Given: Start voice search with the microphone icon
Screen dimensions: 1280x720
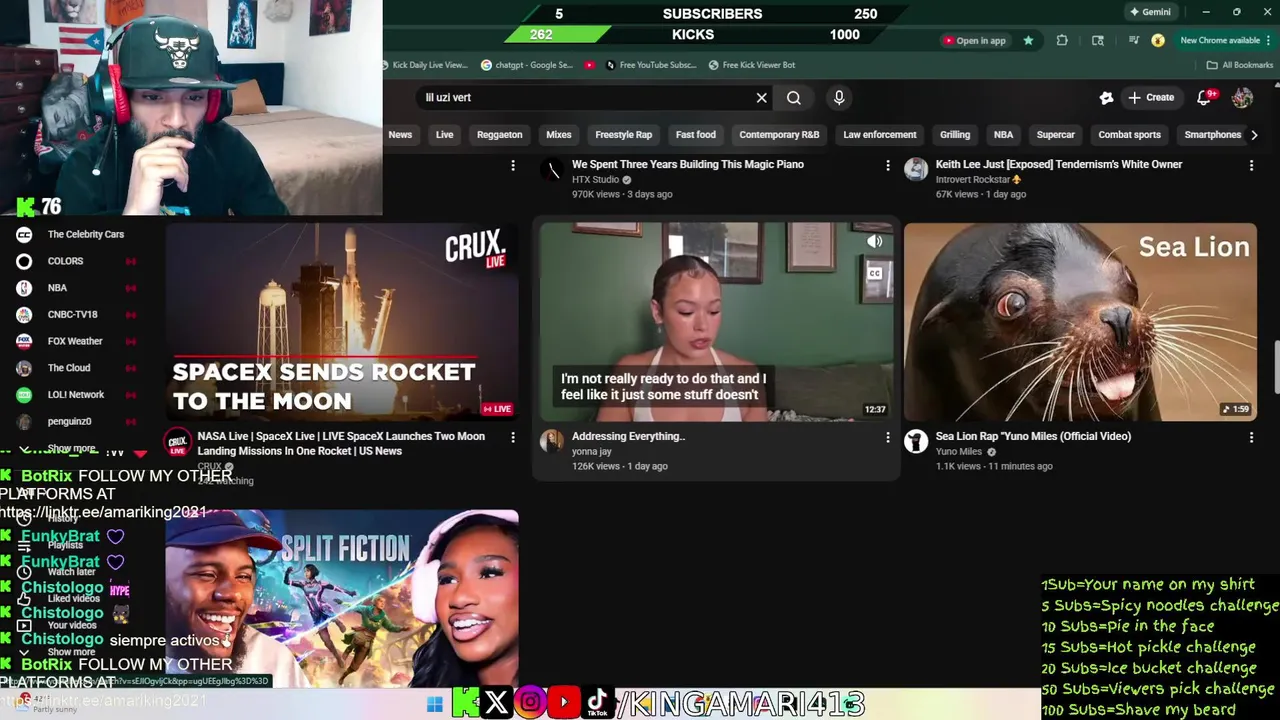Looking at the screenshot, I should tap(839, 97).
